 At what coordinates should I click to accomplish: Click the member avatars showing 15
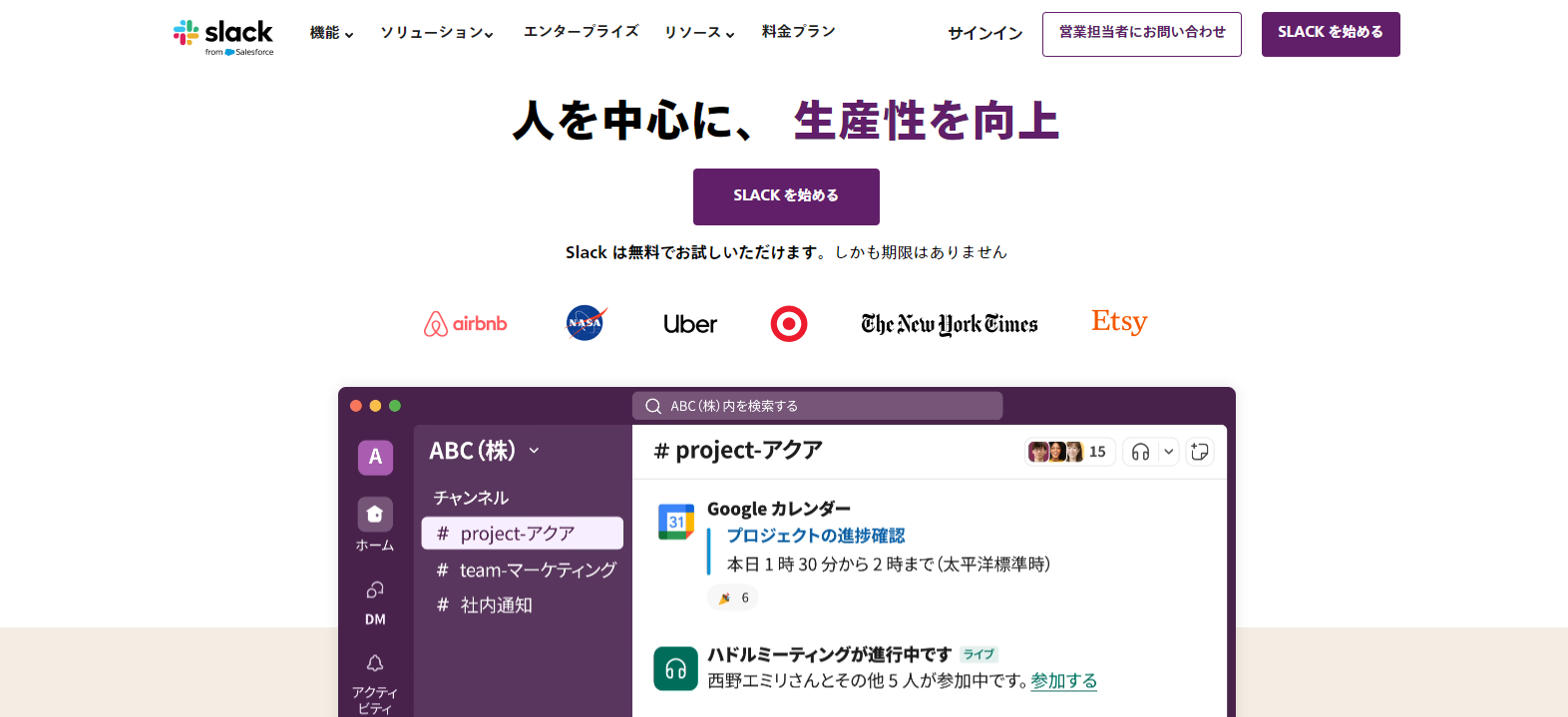pyautogui.click(x=1069, y=452)
